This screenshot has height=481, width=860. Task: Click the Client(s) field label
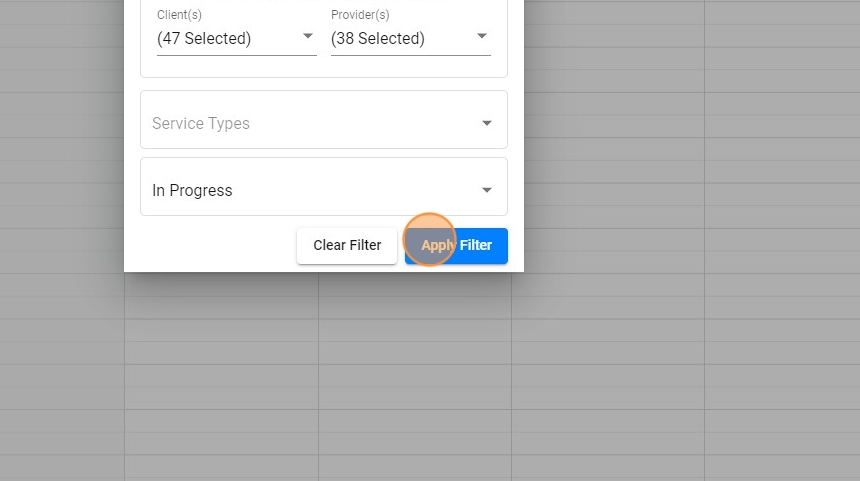coord(179,15)
